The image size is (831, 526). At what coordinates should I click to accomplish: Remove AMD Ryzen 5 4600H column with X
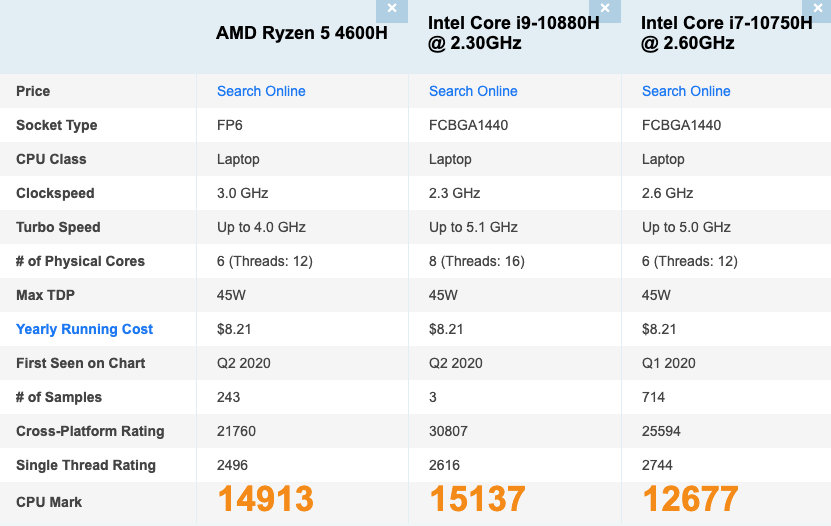coord(392,10)
